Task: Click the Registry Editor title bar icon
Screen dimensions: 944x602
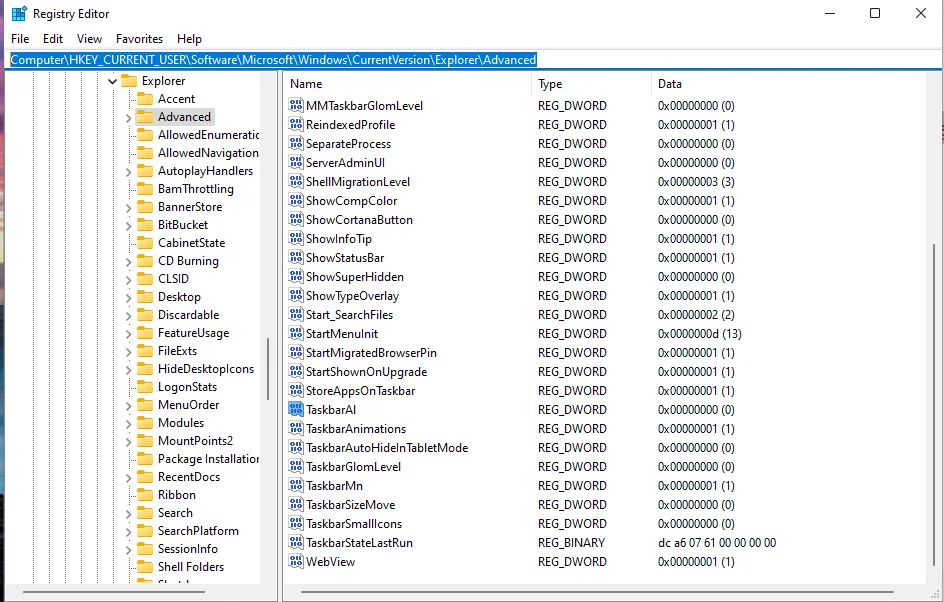Action: tap(19, 13)
